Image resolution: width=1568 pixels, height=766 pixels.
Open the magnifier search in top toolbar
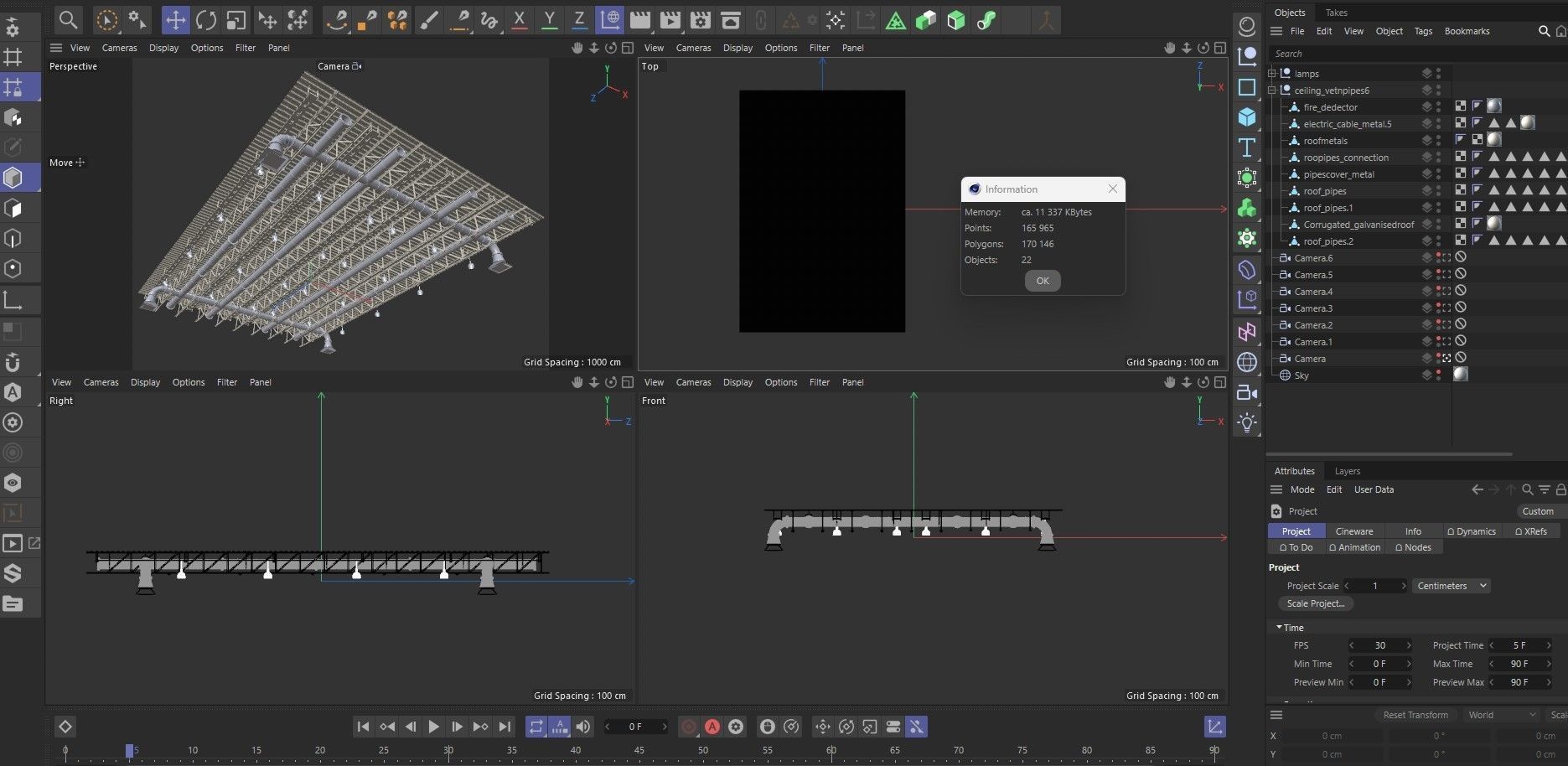tap(68, 19)
